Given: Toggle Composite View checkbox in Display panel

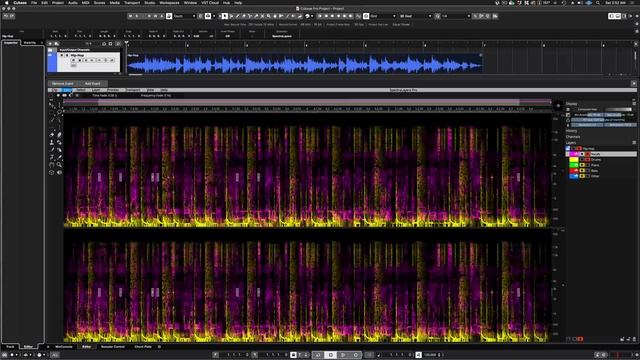Looking at the screenshot, I should click(568, 109).
